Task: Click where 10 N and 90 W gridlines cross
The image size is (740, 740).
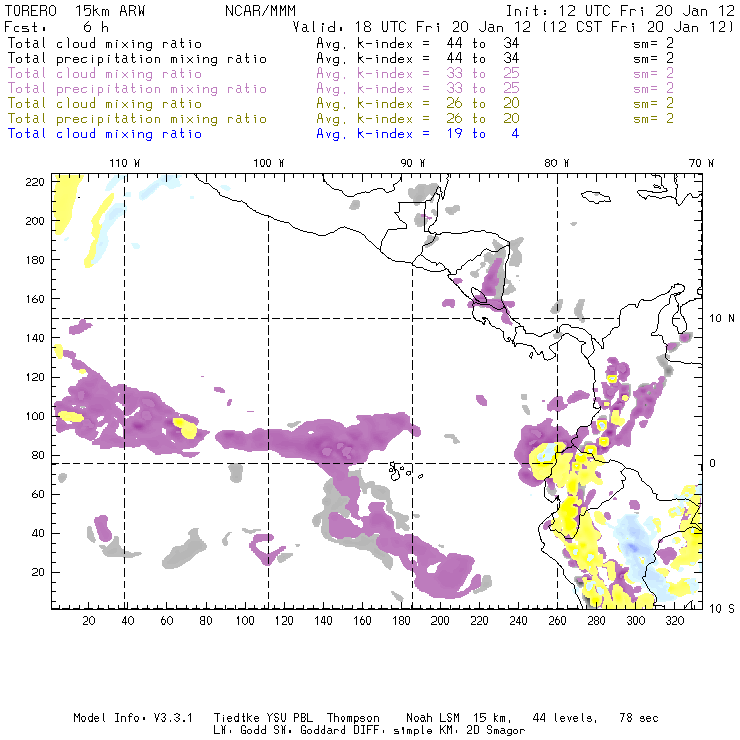Action: coord(413,318)
